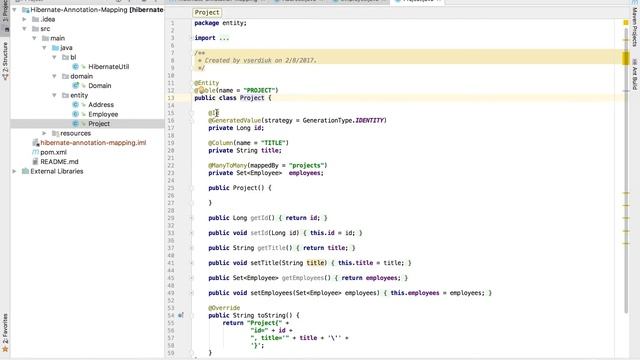Click the Hibernate-Annotation-Mapping module icon
This screenshot has width=640, height=360.
click(x=25, y=9)
